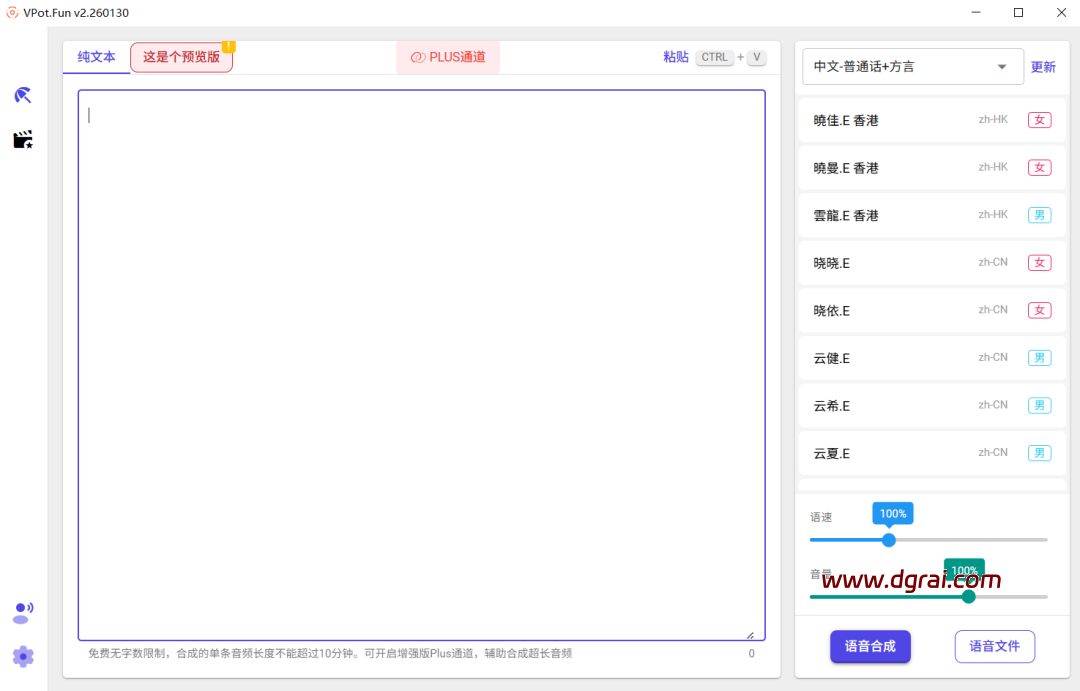Open the film clapper icon in the sidebar

[23, 140]
